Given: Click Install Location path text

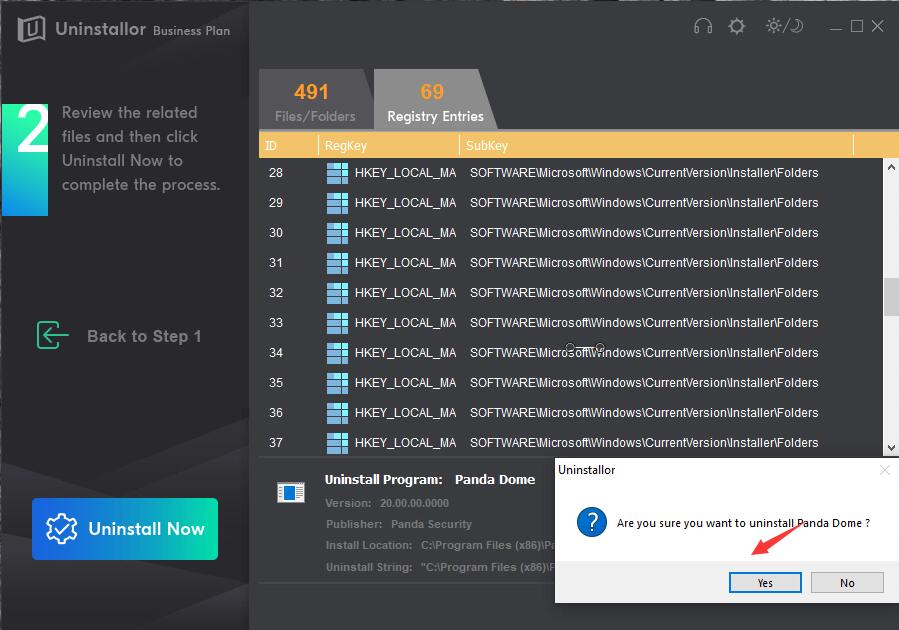Looking at the screenshot, I should click(x=487, y=545).
